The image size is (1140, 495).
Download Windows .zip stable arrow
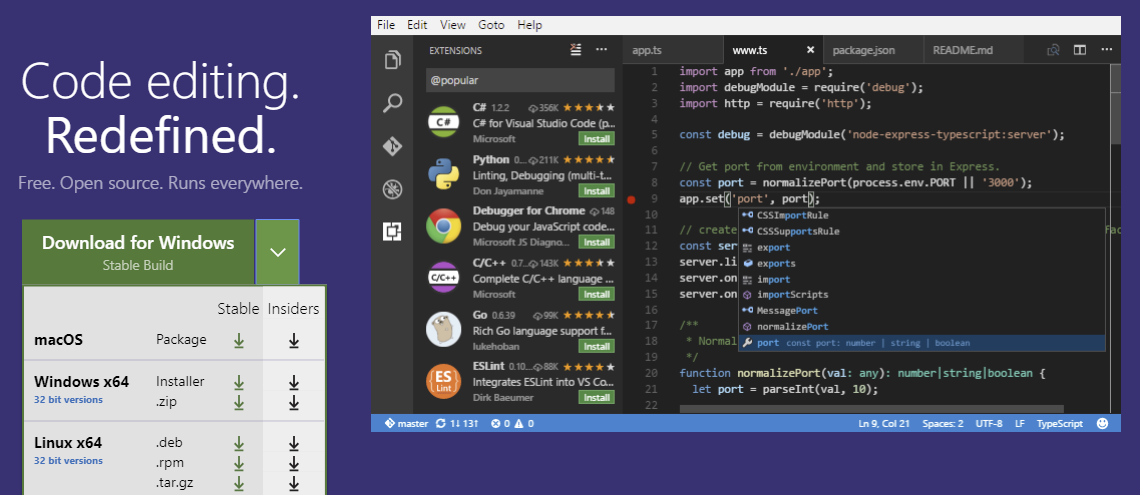(238, 402)
